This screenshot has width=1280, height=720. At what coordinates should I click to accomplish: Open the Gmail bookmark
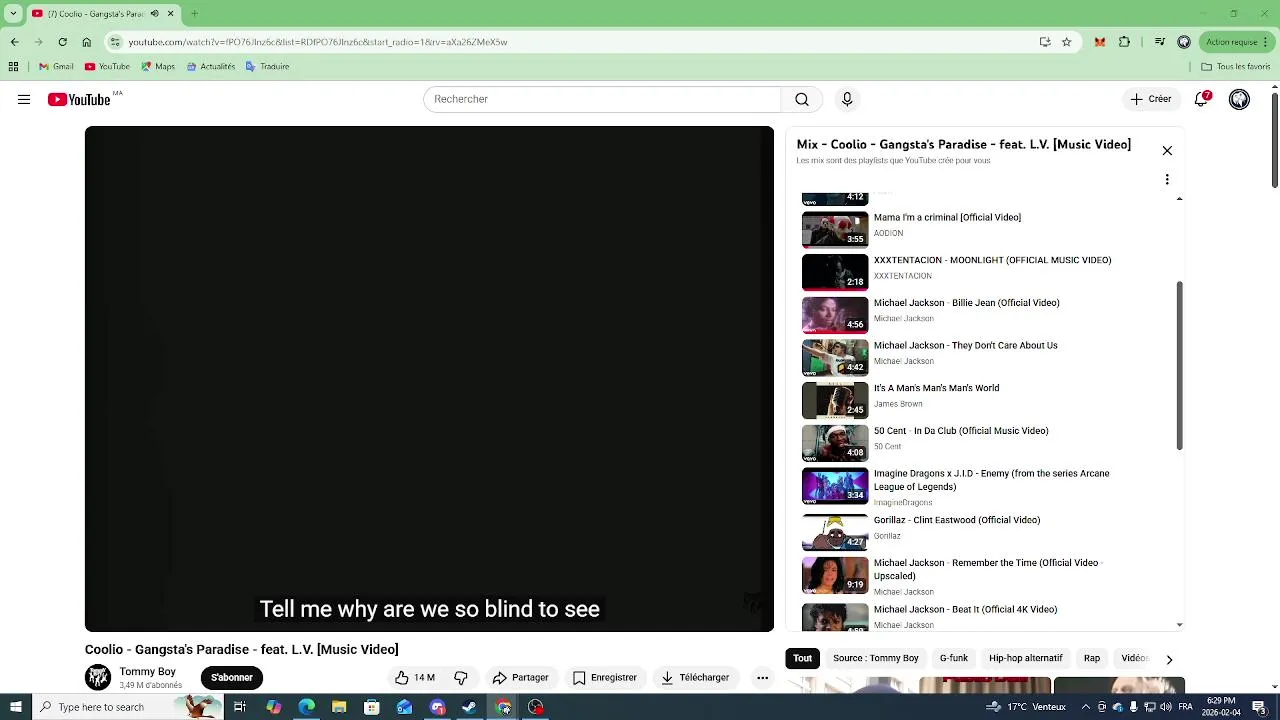tap(56, 67)
